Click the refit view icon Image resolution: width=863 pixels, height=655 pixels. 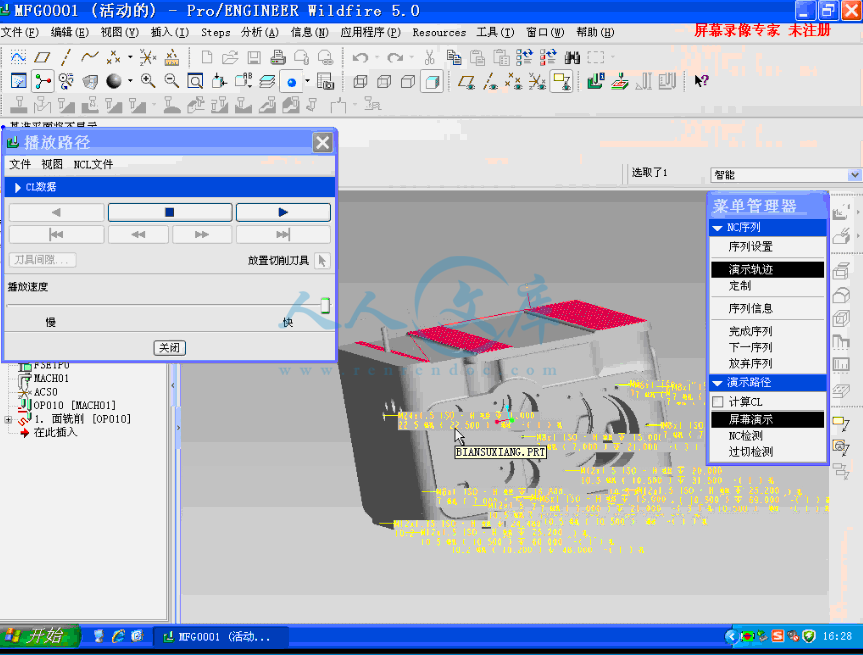pyautogui.click(x=195, y=81)
